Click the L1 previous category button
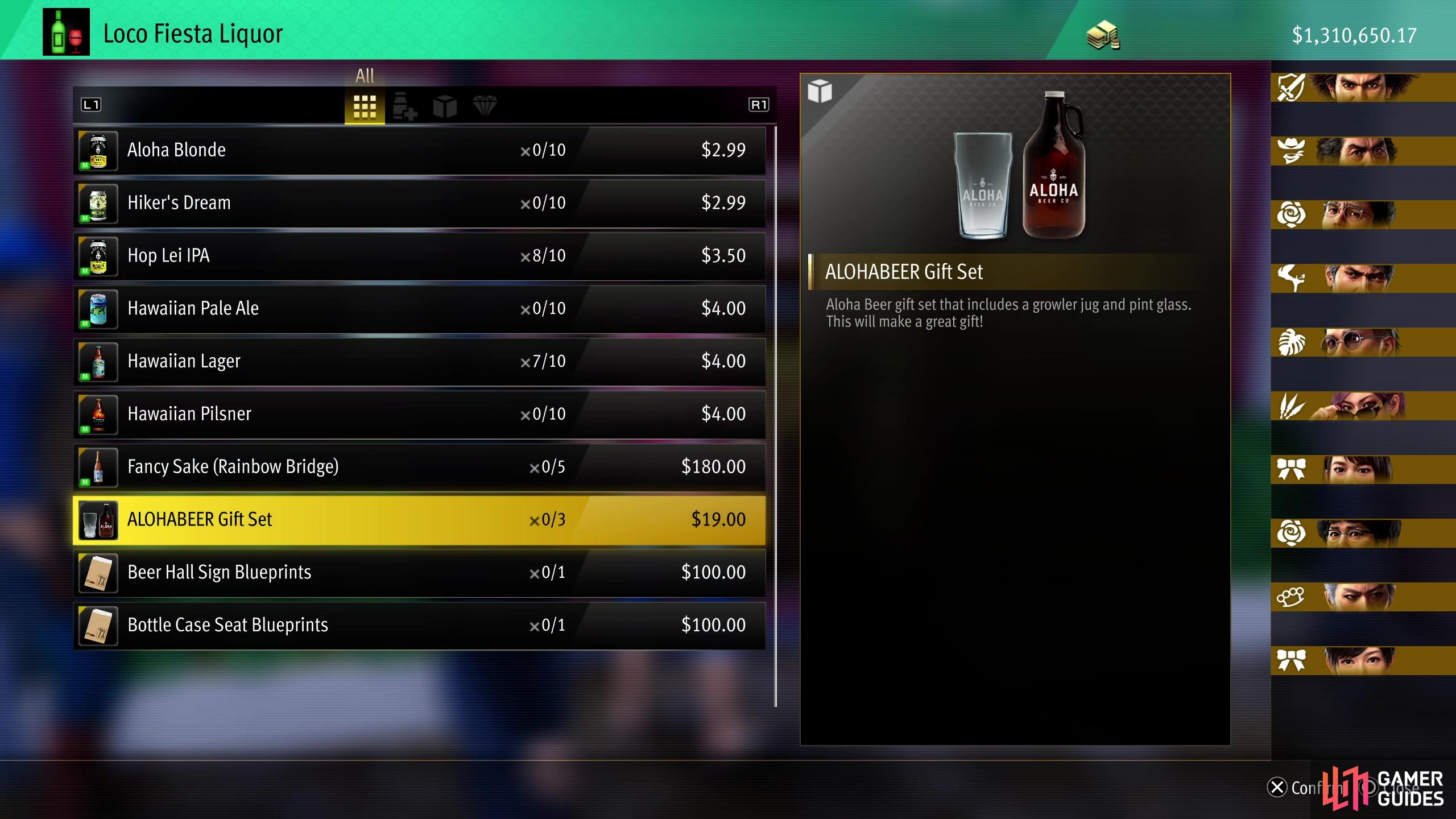Image resolution: width=1456 pixels, height=819 pixels. [91, 105]
